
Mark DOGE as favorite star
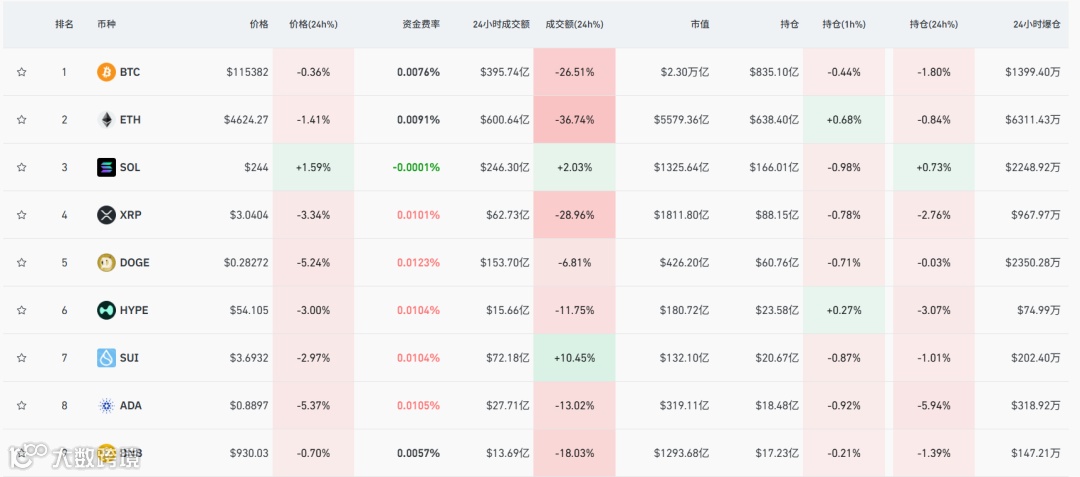pos(21,262)
